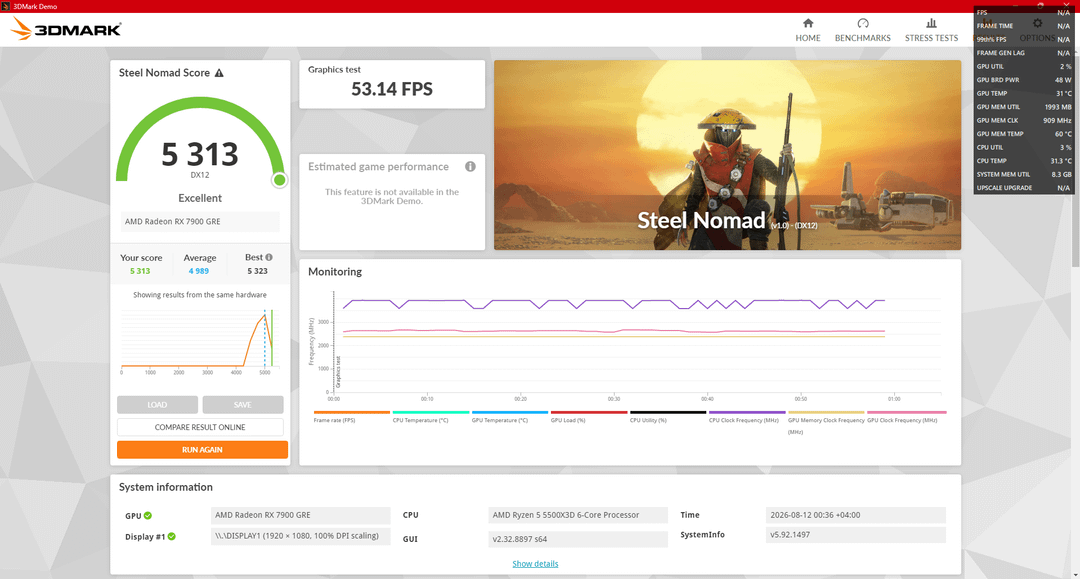The image size is (1080, 579).
Task: Click Your score value 5 313
Action: [140, 271]
